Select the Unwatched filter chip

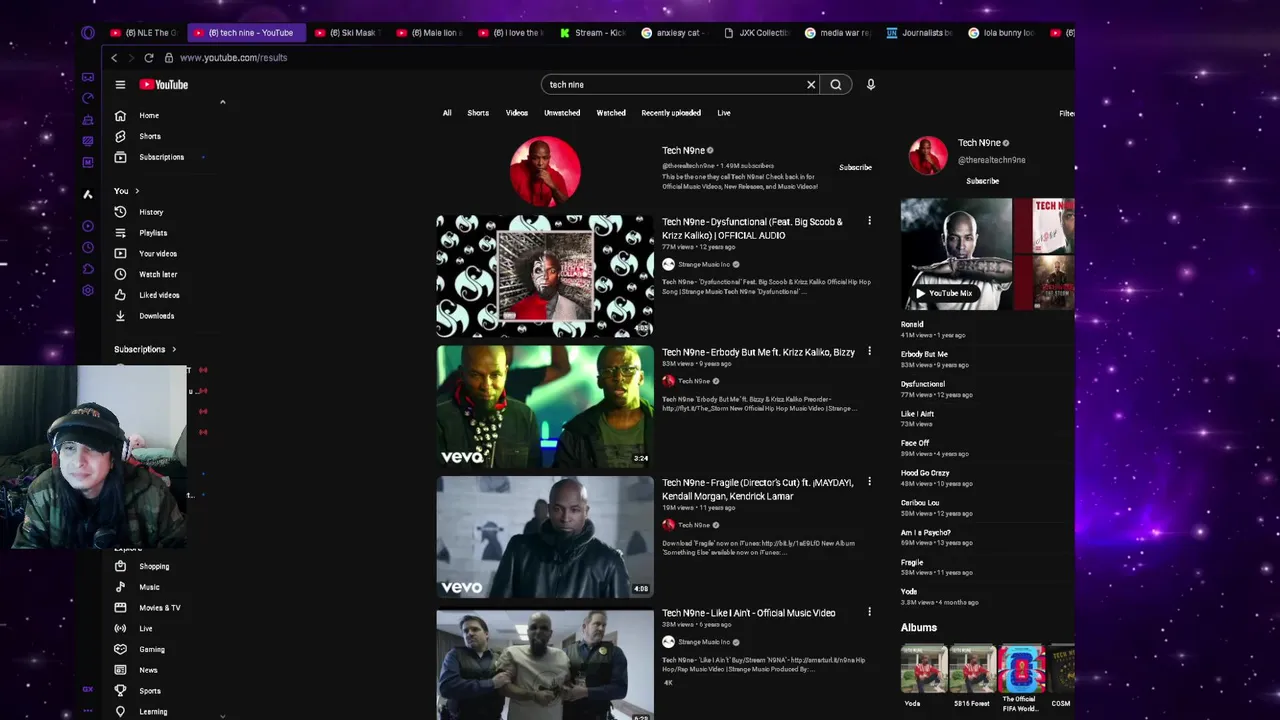point(562,113)
